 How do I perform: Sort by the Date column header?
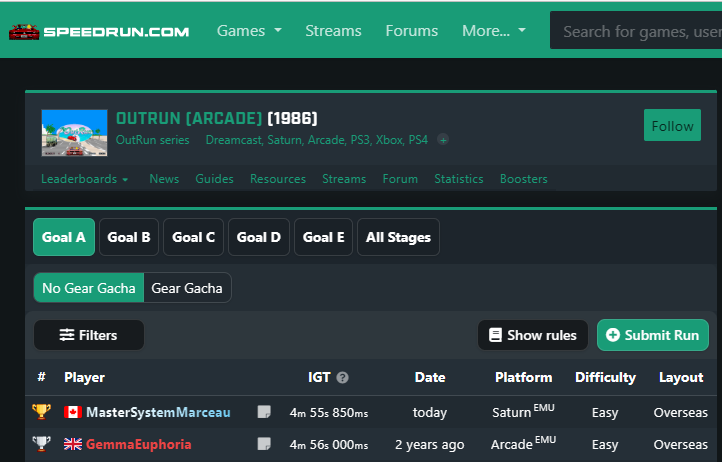(x=430, y=377)
